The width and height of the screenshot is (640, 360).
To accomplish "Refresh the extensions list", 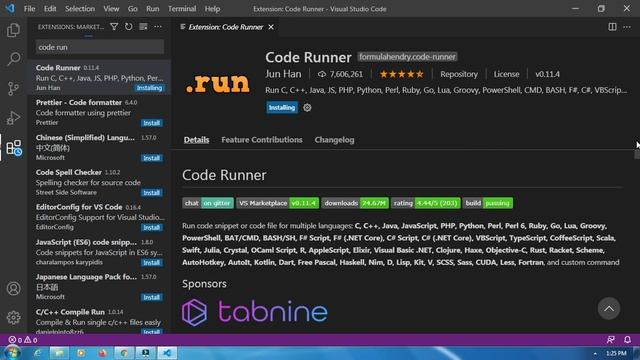I will [x=129, y=27].
